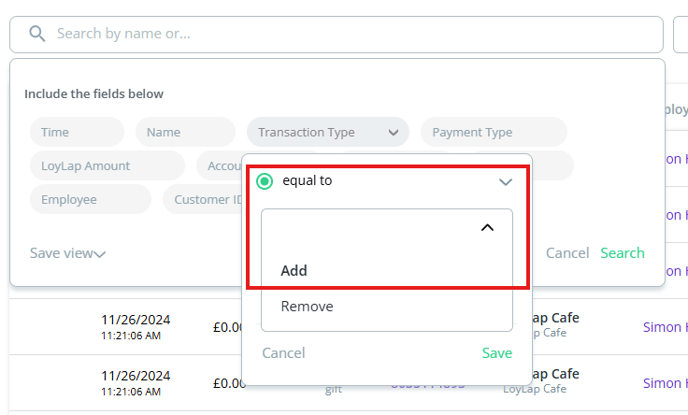Screen dimensions: 688x415
Task: Choose the Add option
Action: pyautogui.click(x=294, y=270)
